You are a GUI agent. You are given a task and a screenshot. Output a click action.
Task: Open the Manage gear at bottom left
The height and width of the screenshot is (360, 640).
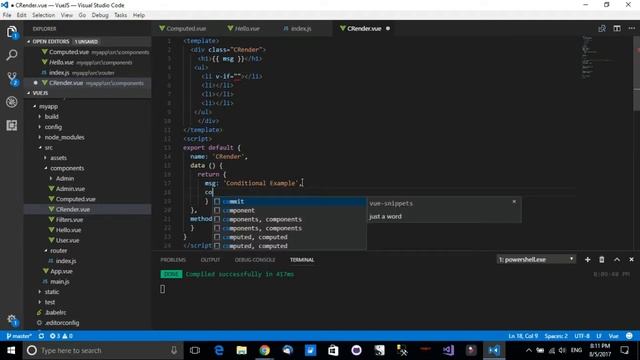point(12,320)
